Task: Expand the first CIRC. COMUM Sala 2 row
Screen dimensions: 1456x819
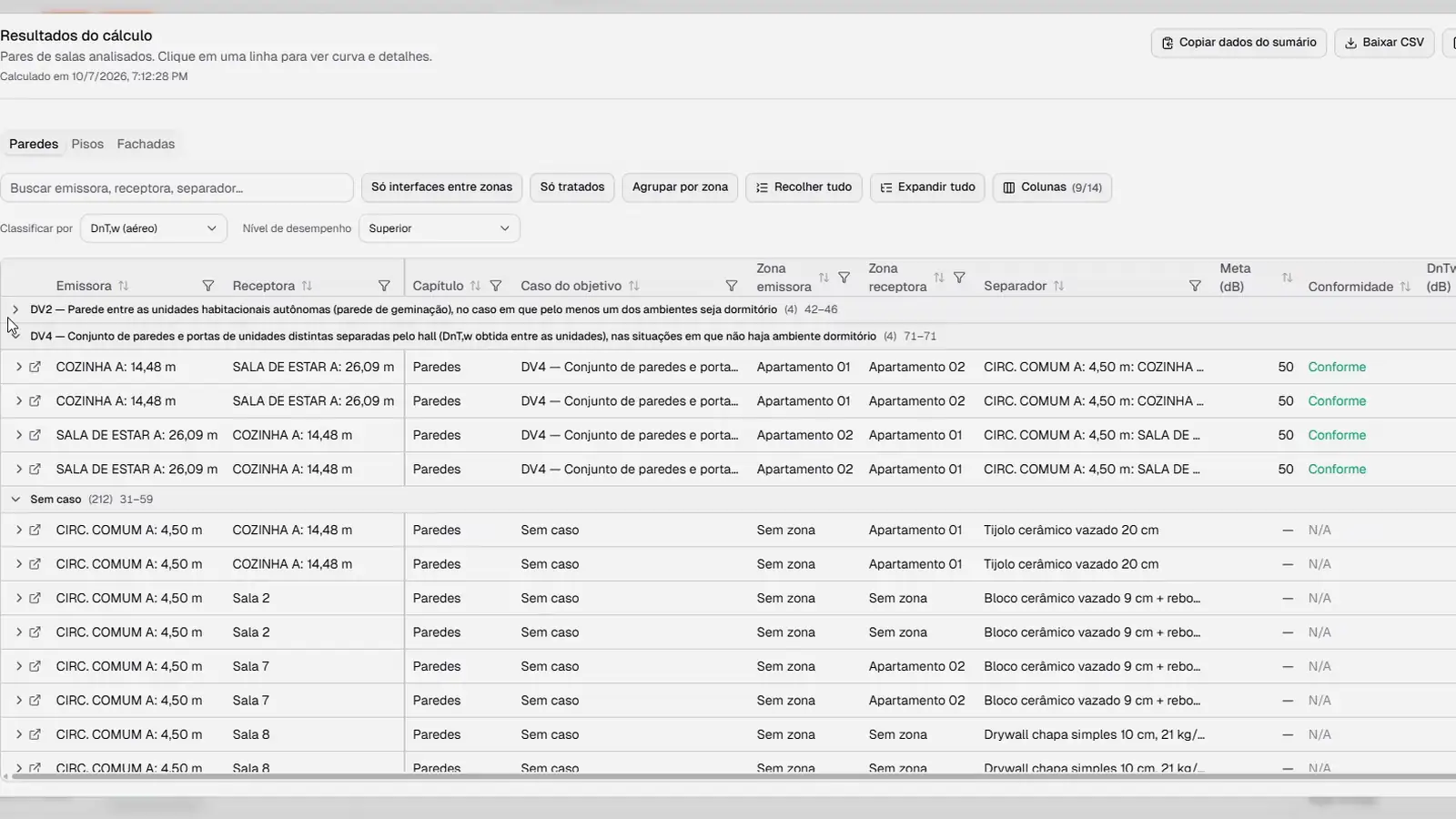Action: 18,598
